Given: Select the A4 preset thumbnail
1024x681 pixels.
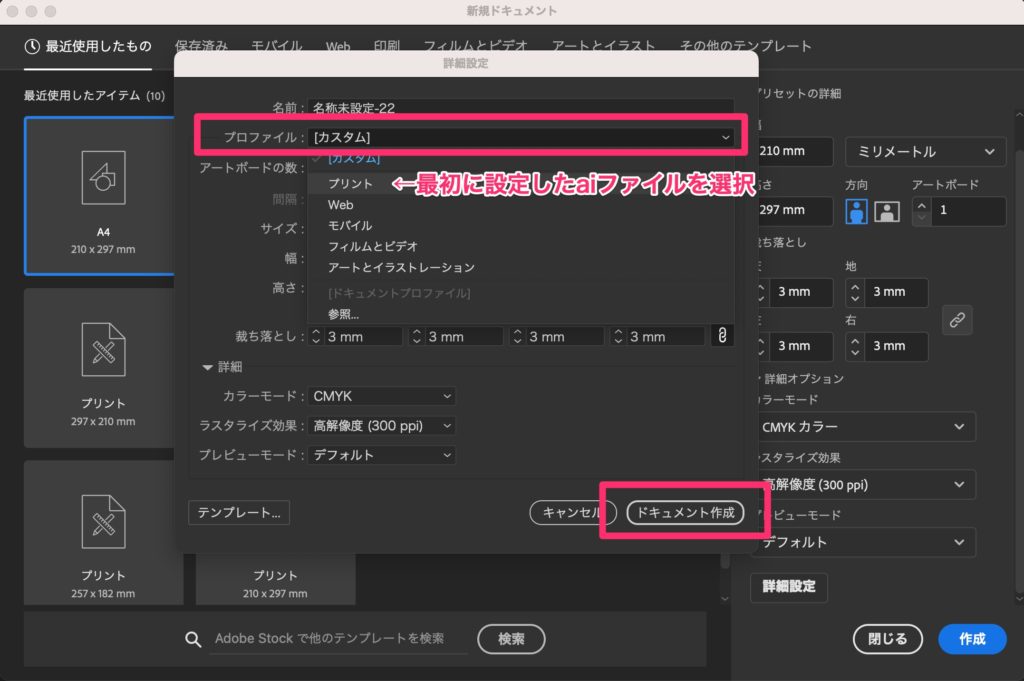Looking at the screenshot, I should coord(103,195).
